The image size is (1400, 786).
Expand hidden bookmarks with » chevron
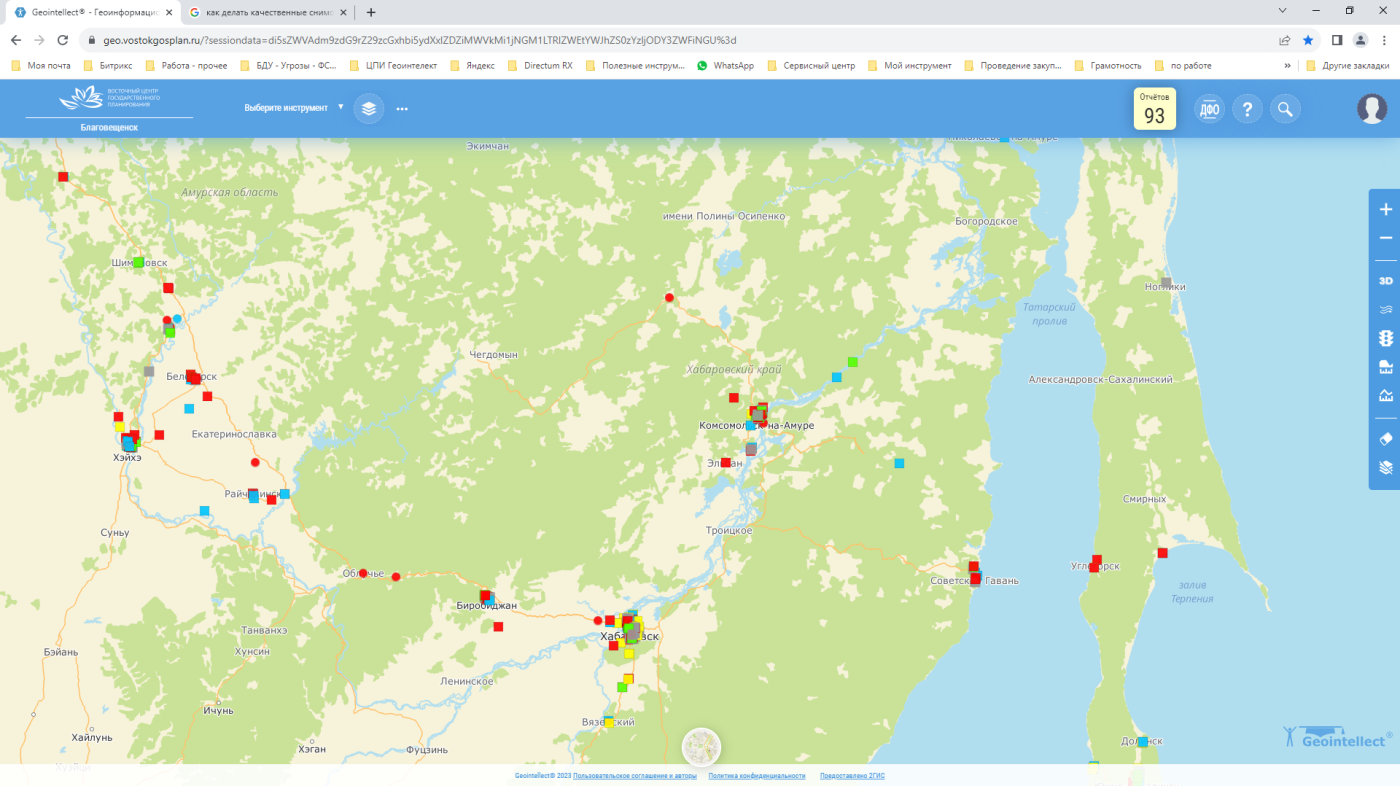[x=1287, y=65]
